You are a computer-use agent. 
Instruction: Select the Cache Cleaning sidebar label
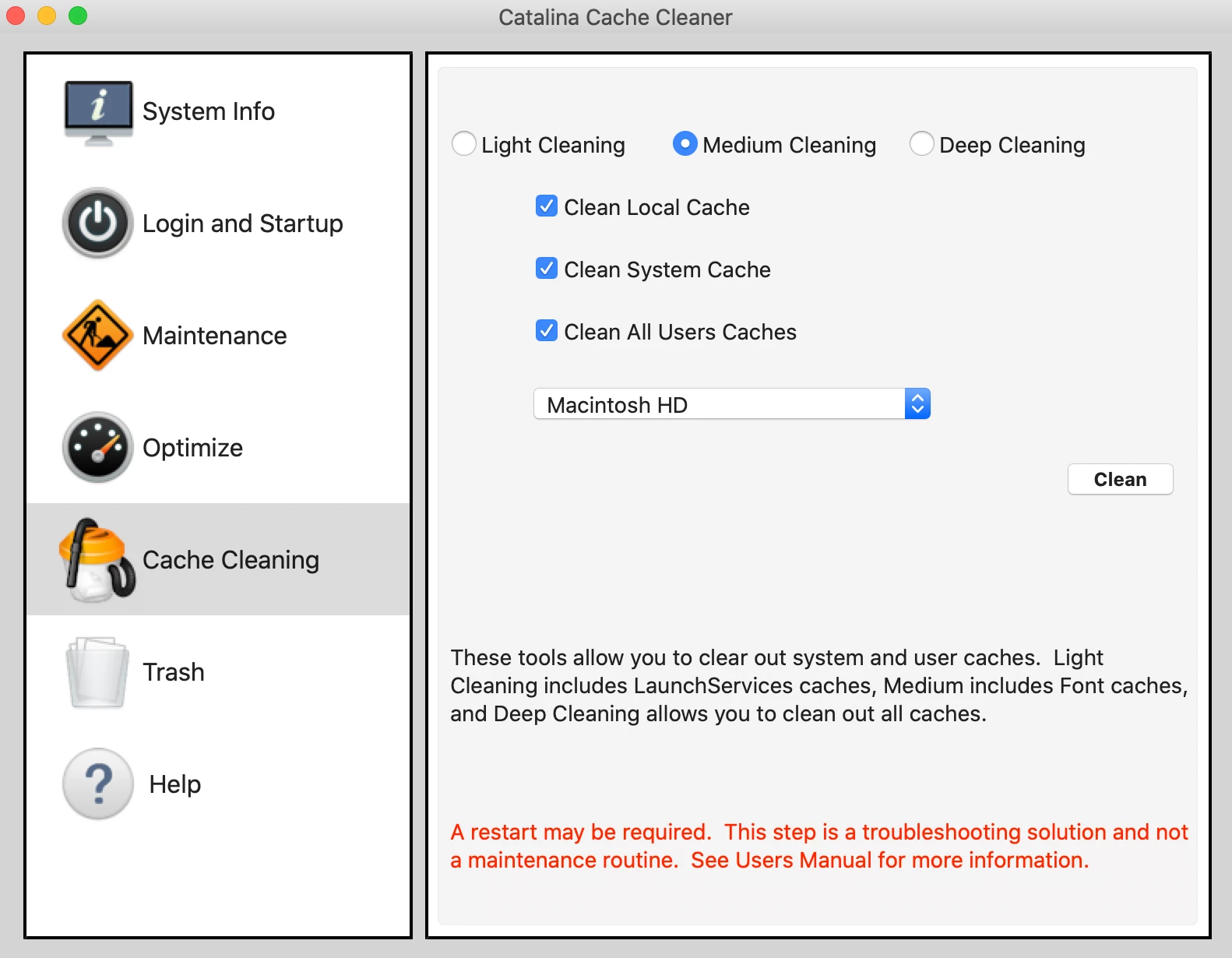point(231,560)
